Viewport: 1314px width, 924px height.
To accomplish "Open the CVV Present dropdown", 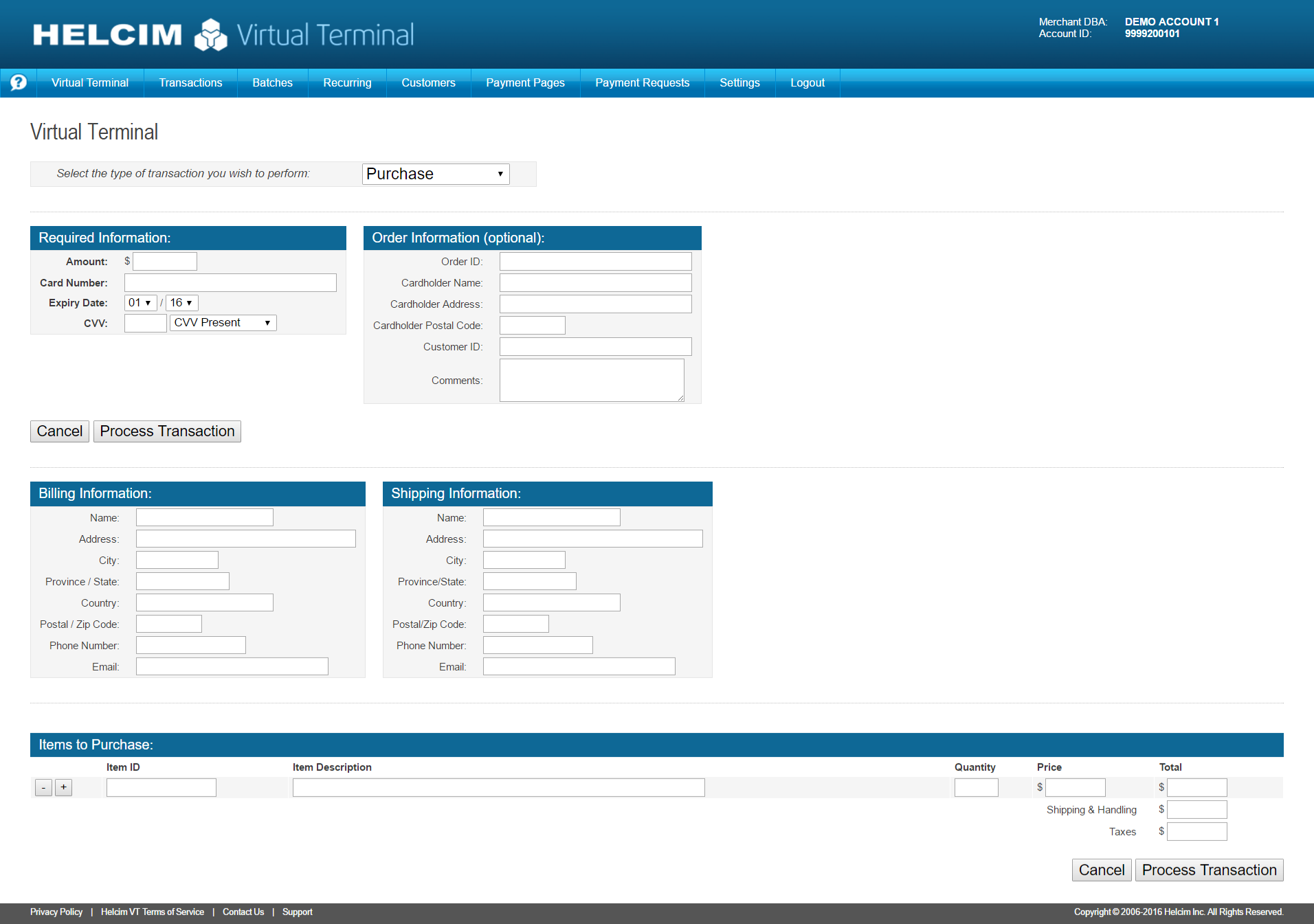I will pyautogui.click(x=223, y=322).
